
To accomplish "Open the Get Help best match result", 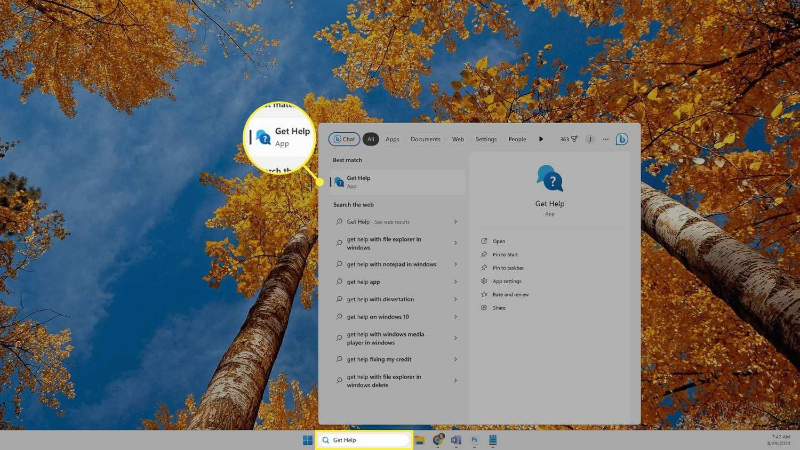I will [397, 182].
